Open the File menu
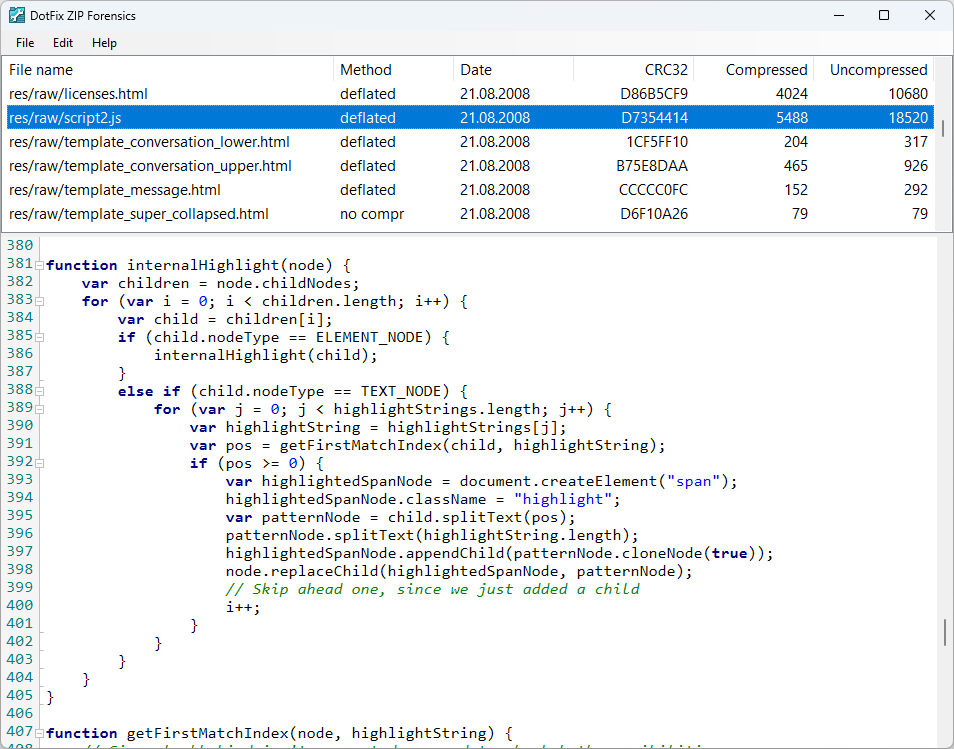954x749 pixels. [25, 43]
